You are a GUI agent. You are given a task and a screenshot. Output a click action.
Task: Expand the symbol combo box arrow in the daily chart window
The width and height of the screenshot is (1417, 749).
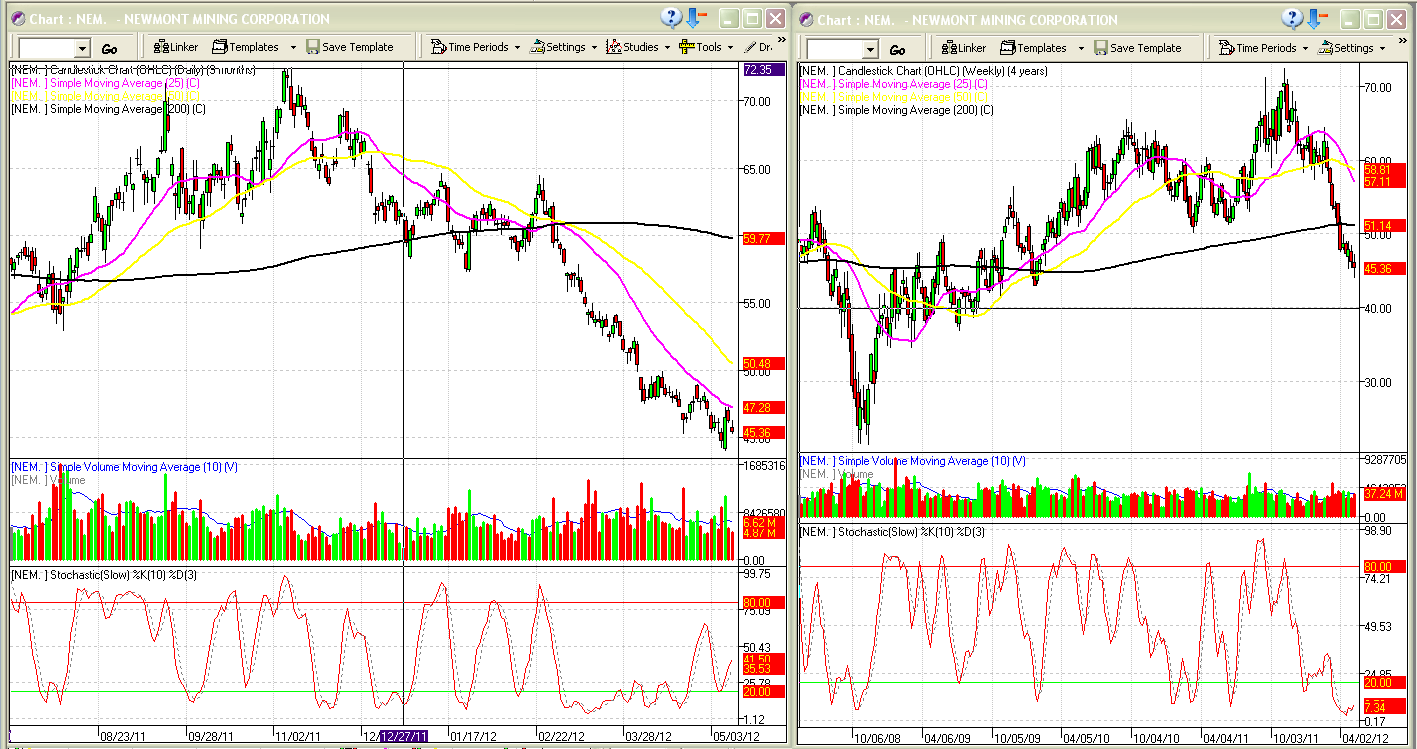point(82,48)
